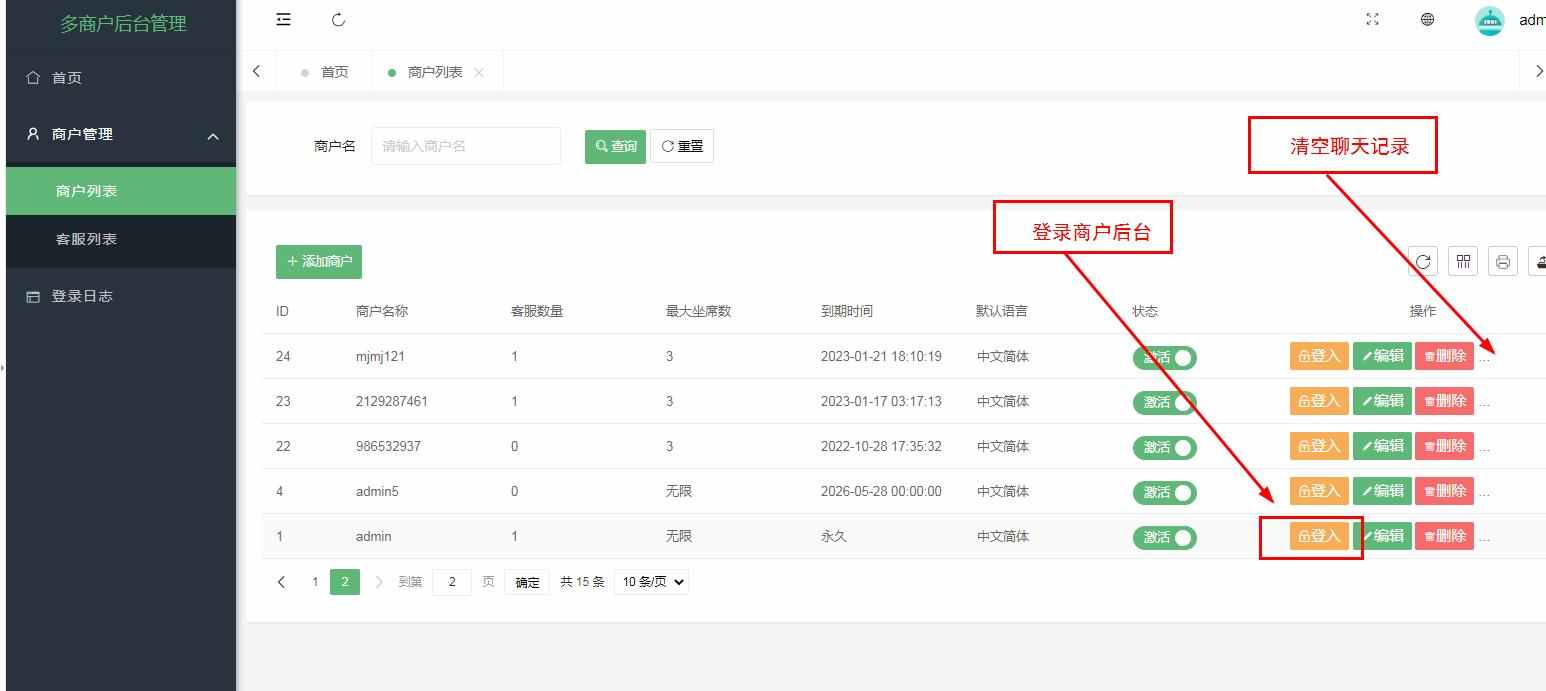Delete the admin merchant row
Viewport: 1546px width, 691px height.
[x=1444, y=536]
